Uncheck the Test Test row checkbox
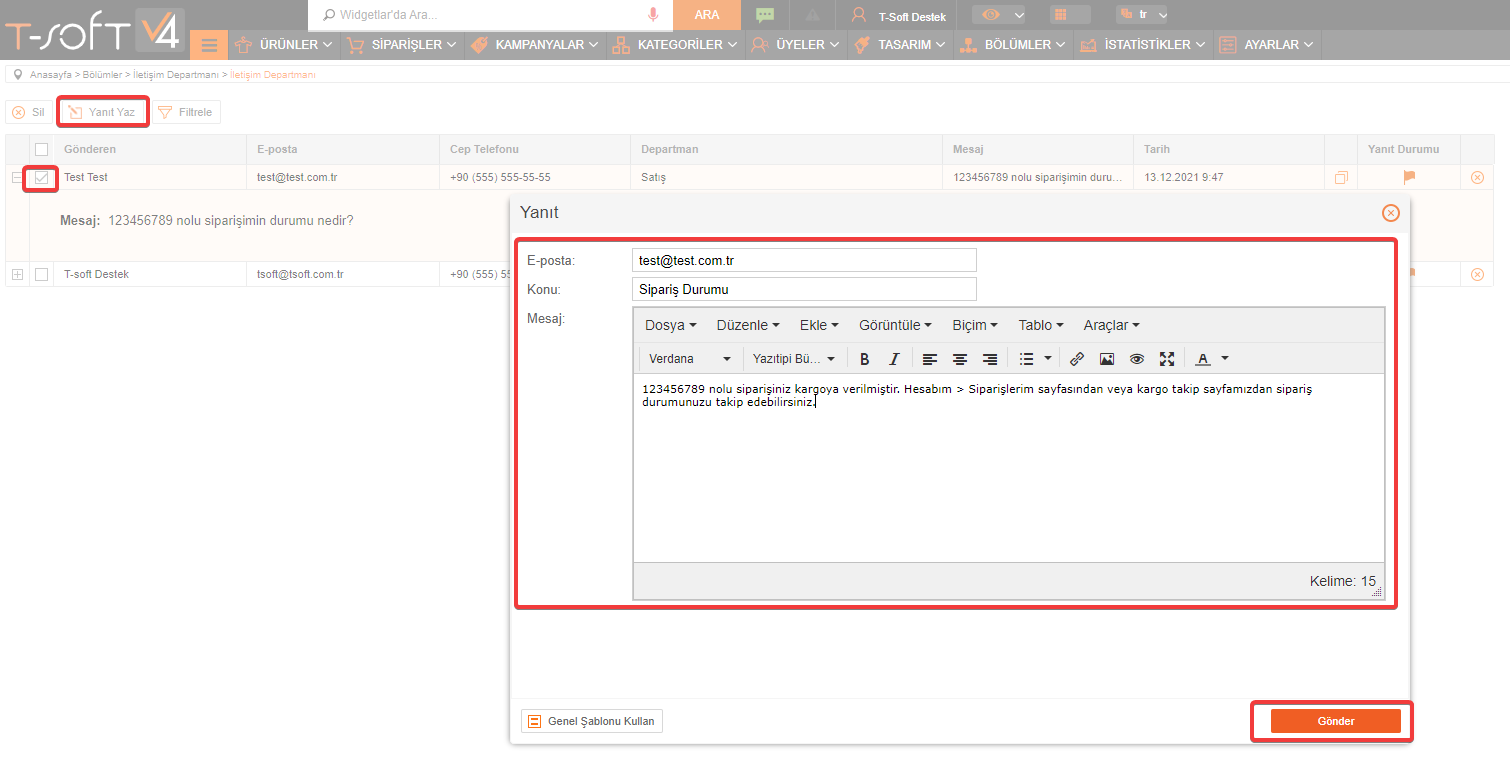1510x784 pixels. click(41, 177)
